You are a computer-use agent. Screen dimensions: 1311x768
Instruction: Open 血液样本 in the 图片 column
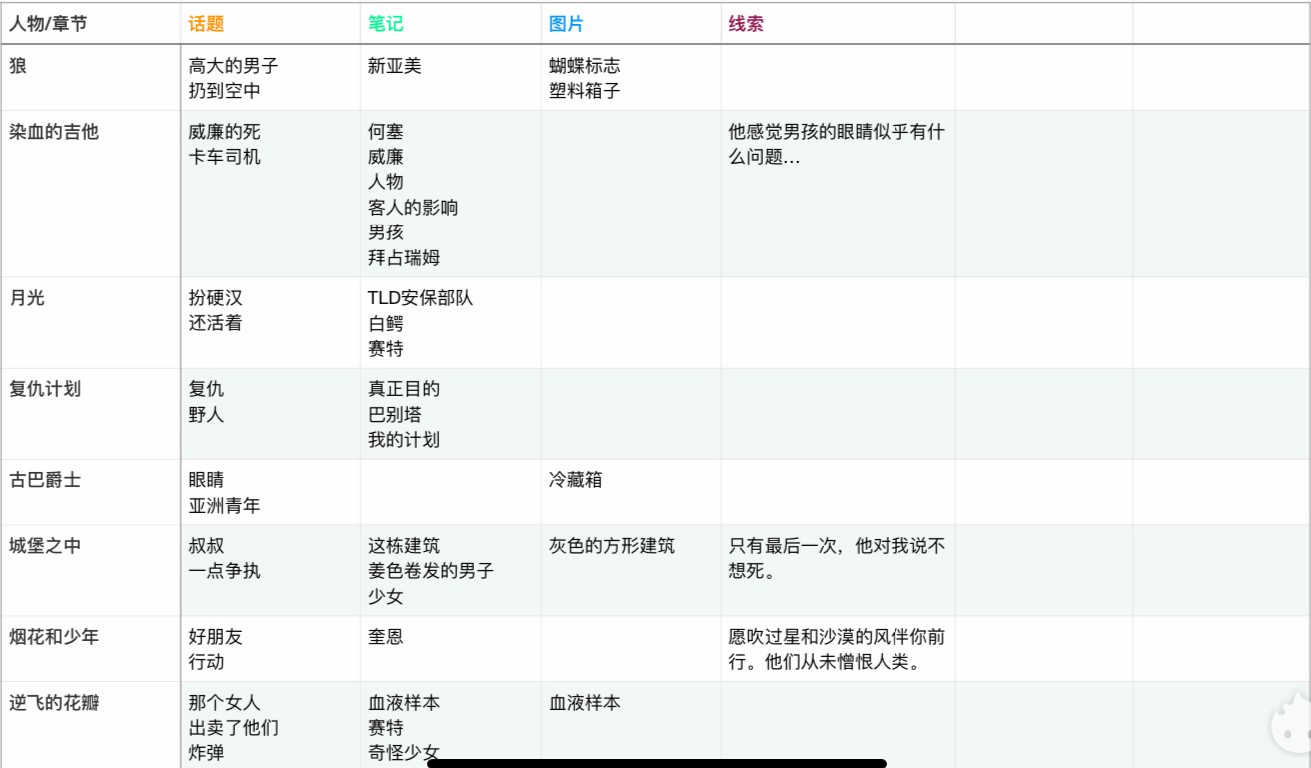tap(584, 703)
